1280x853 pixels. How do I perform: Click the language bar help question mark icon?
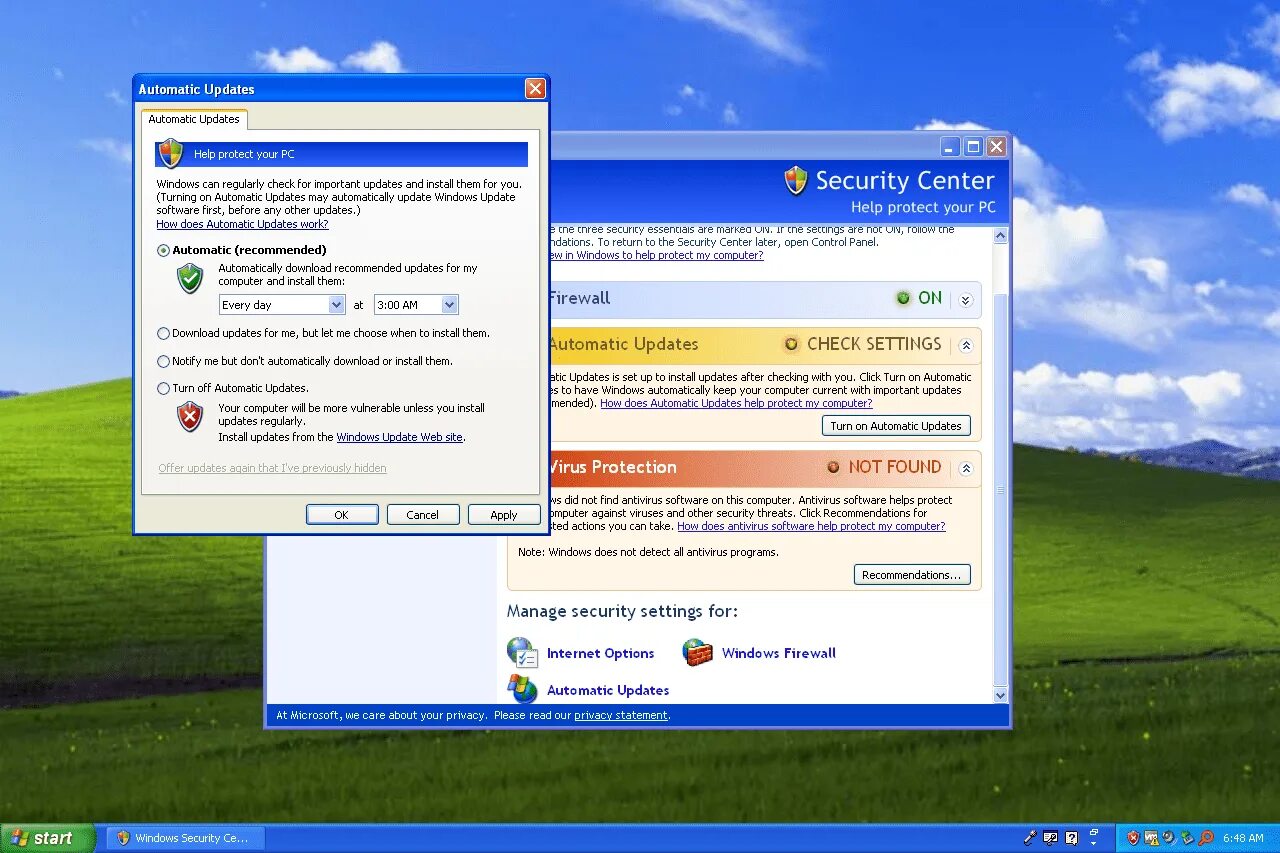[1072, 838]
